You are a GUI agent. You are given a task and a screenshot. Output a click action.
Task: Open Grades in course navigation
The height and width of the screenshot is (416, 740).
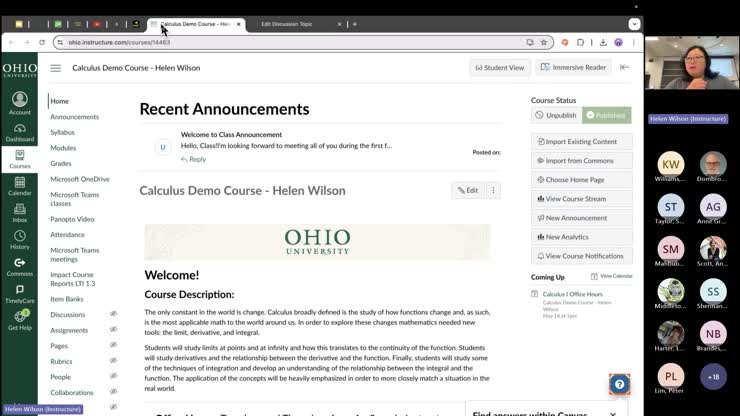(x=61, y=163)
